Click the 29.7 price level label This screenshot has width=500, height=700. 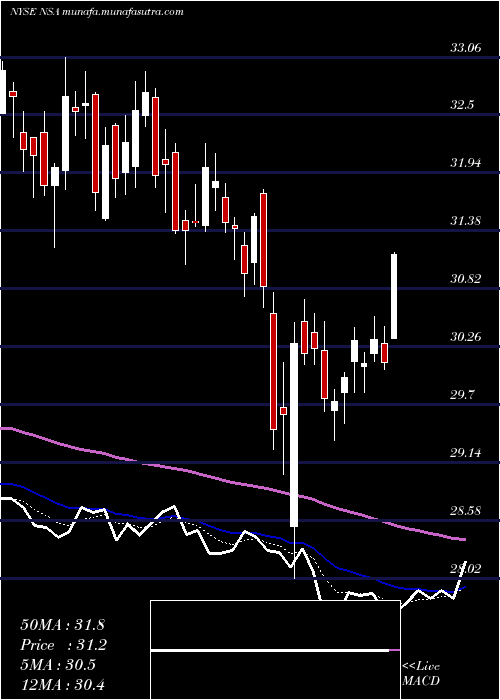[462, 395]
